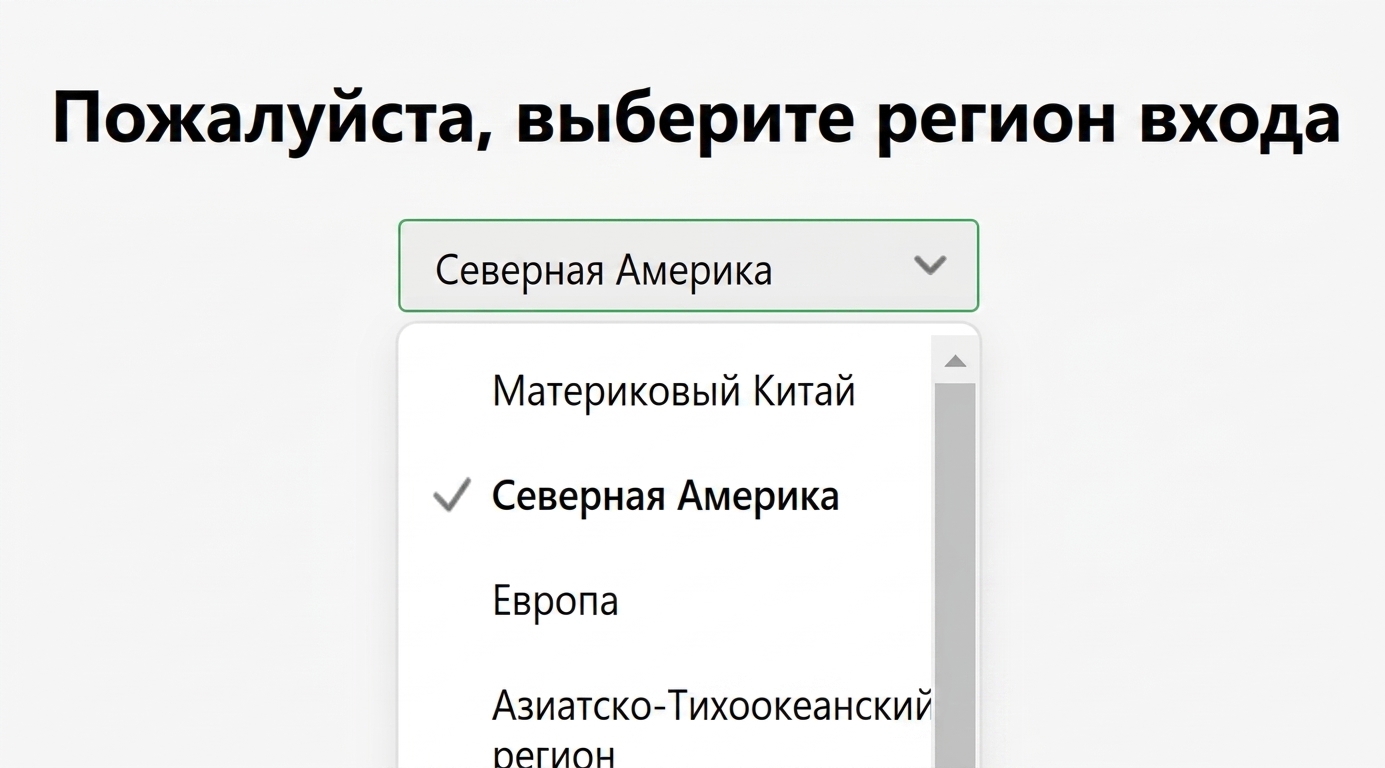Viewport: 1385px width, 768px height.
Task: Click the gray scrollbar thumb of the list
Action: point(955,575)
